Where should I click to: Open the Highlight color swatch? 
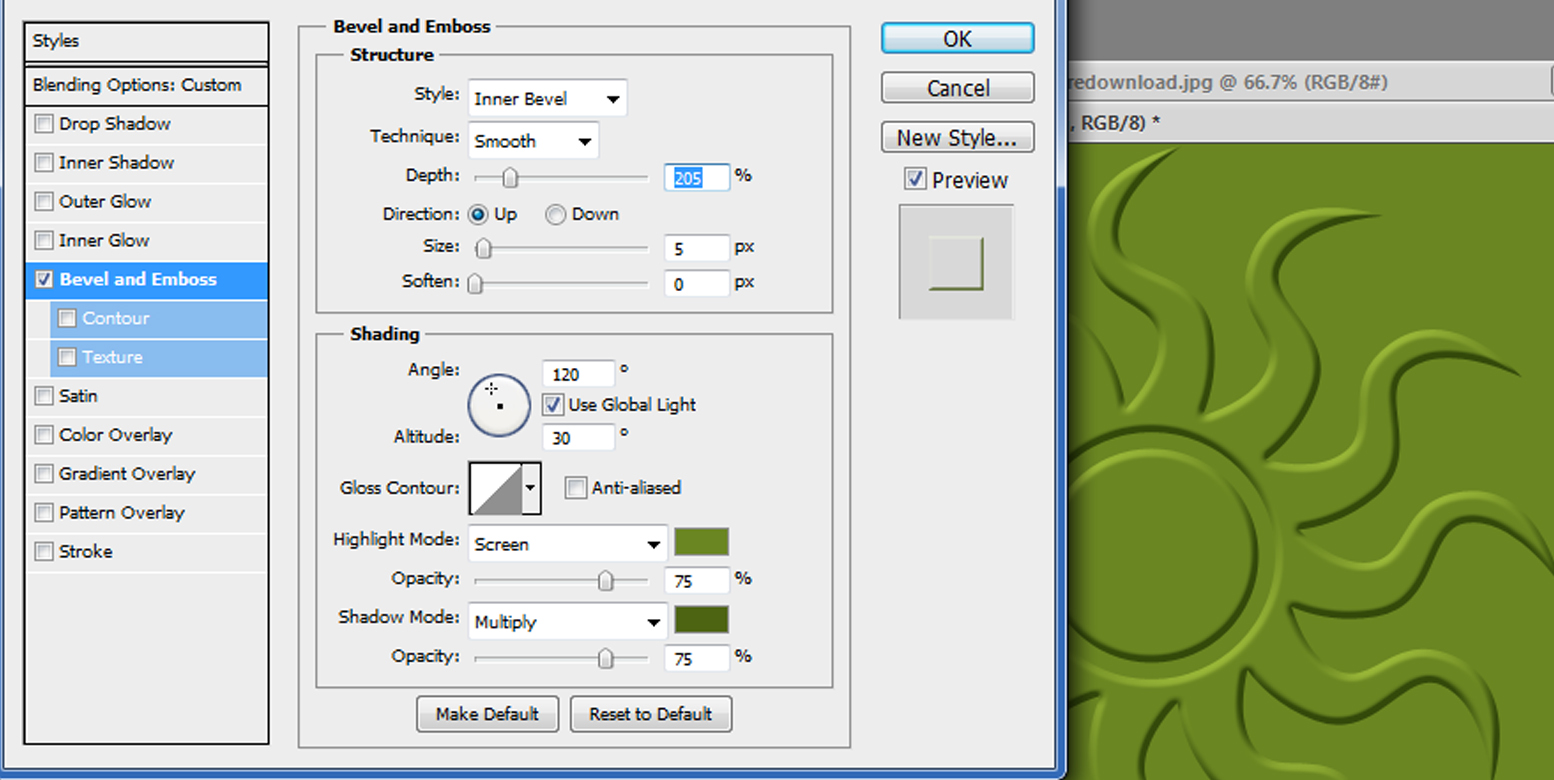[x=701, y=542]
